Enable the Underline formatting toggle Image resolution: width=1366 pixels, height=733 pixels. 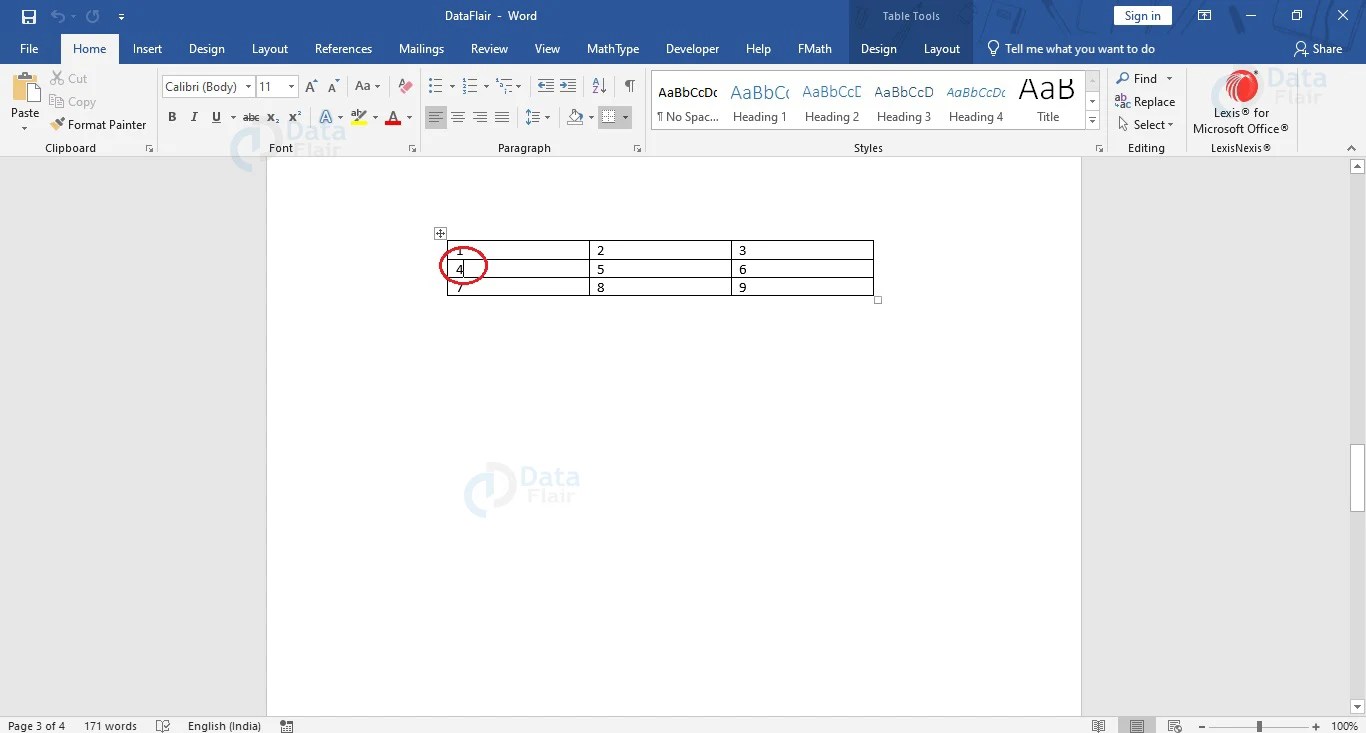click(215, 117)
